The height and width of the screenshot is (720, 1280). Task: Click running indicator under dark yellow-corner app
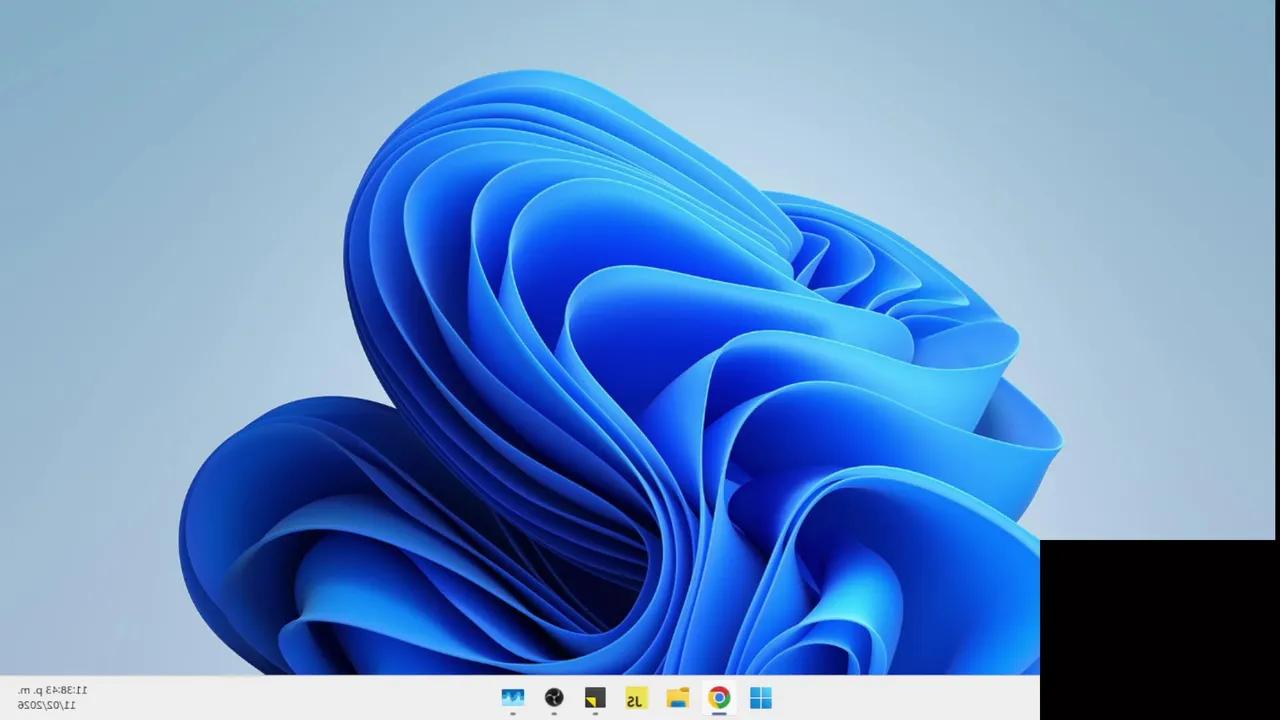click(x=595, y=714)
